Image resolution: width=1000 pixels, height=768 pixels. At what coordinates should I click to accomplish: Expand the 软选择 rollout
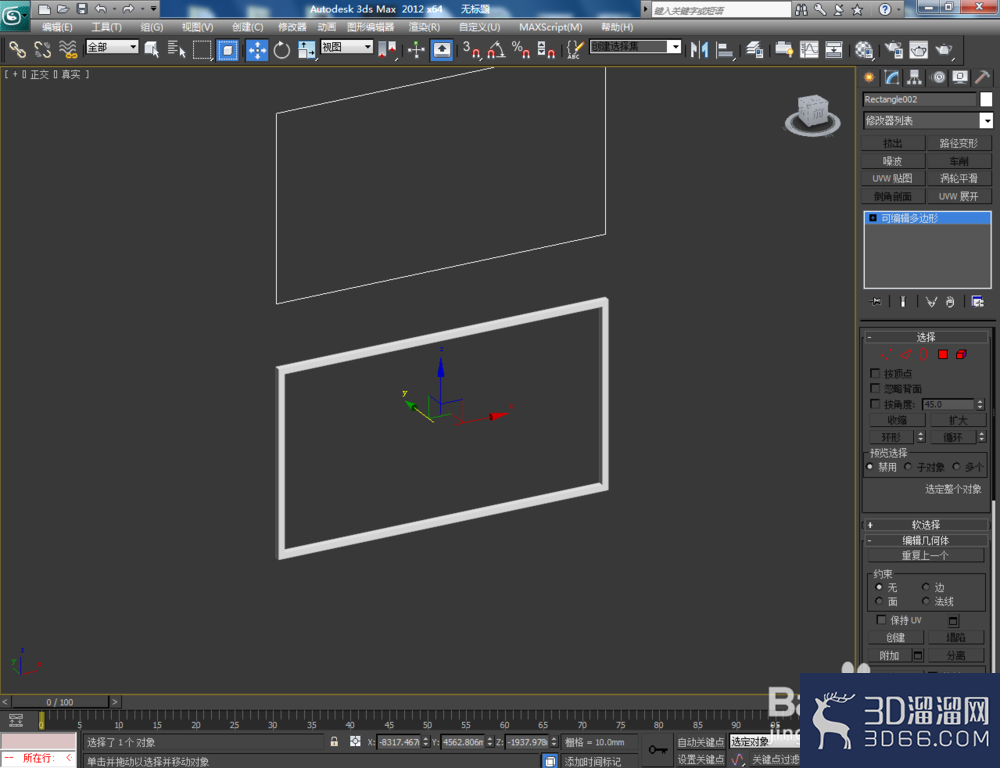pyautogui.click(x=925, y=525)
